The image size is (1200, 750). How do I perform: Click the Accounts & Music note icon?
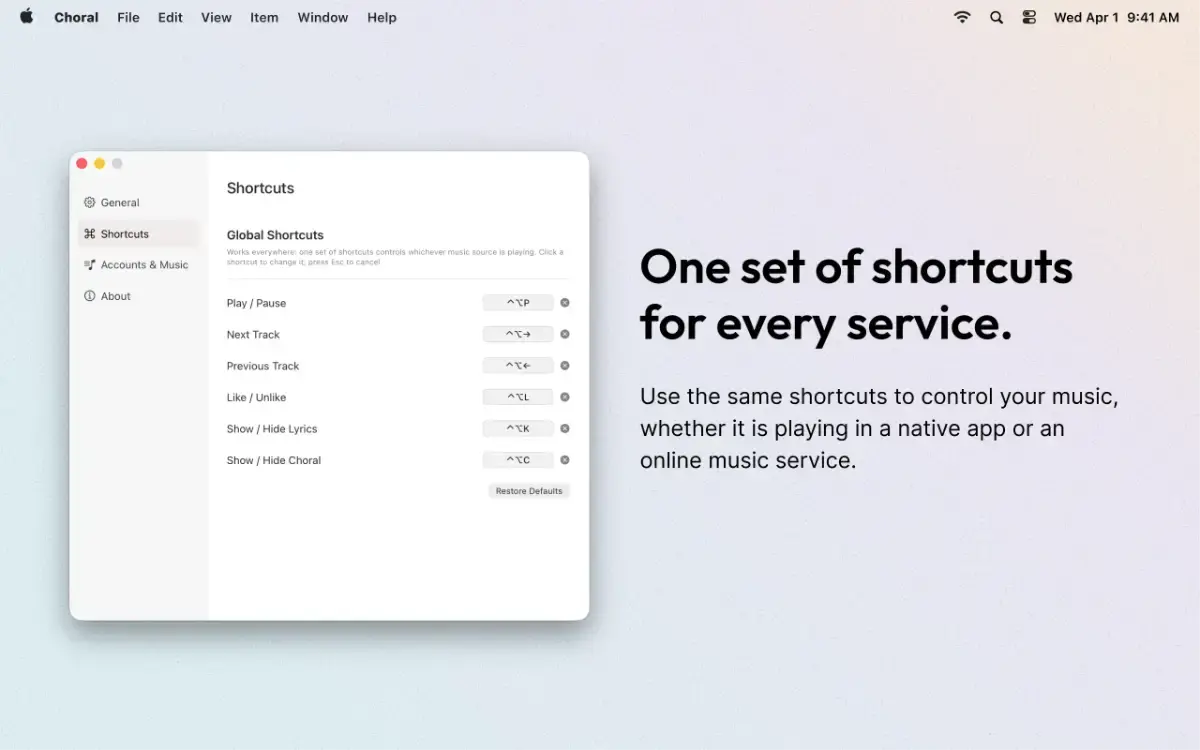[90, 264]
